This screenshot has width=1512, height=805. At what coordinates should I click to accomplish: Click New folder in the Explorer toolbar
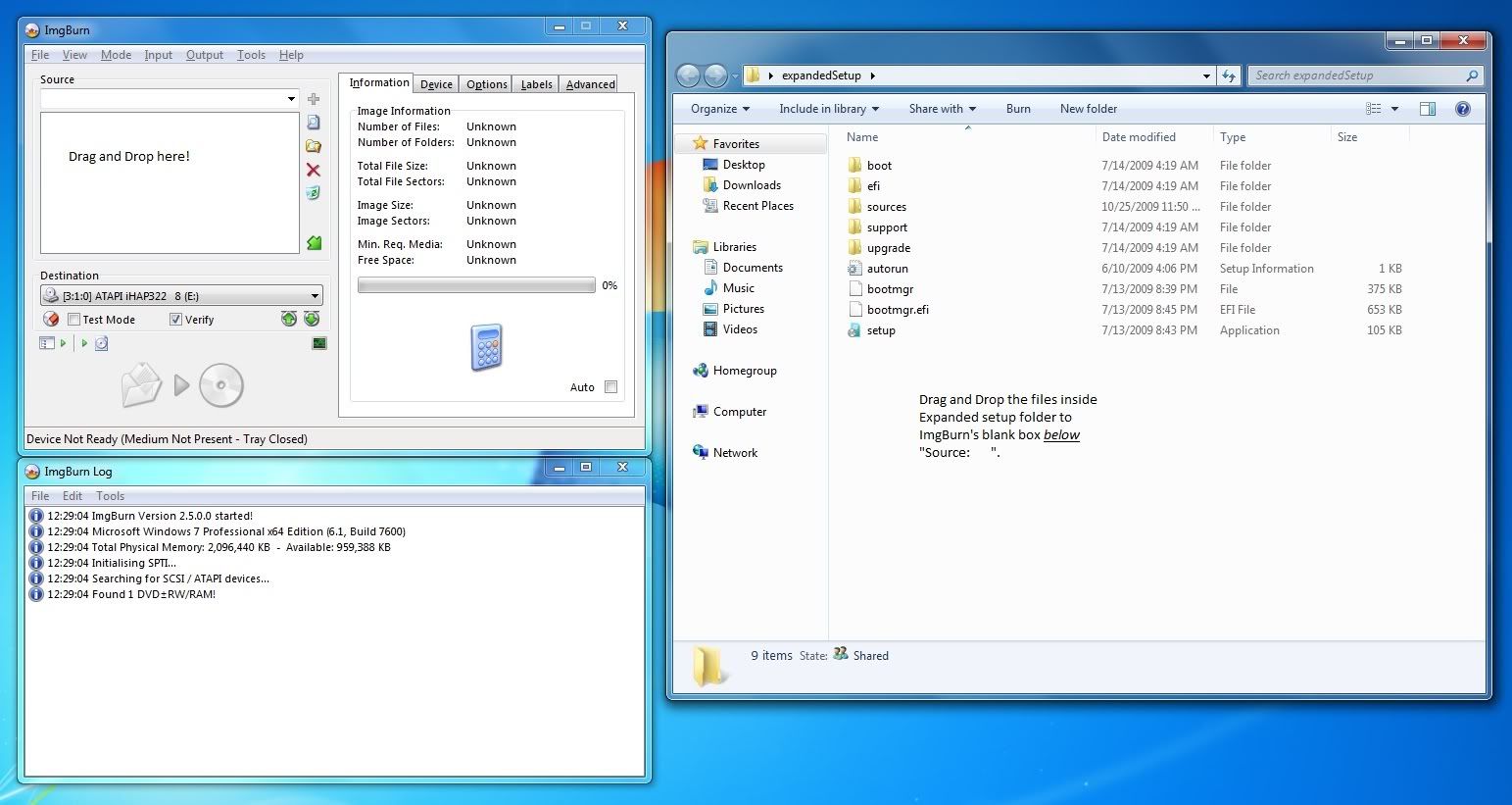1089,109
